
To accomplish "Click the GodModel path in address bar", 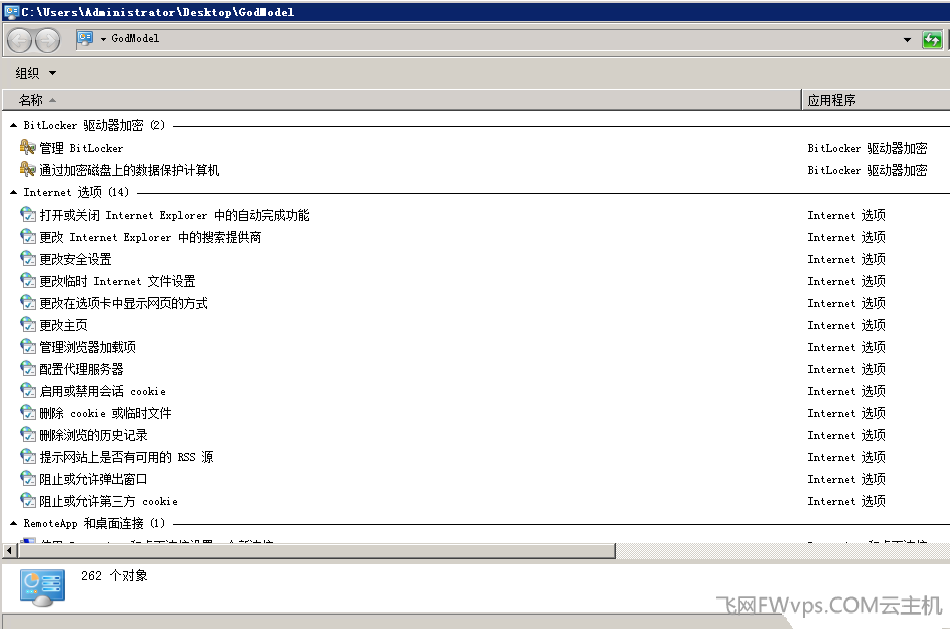I will pos(135,39).
